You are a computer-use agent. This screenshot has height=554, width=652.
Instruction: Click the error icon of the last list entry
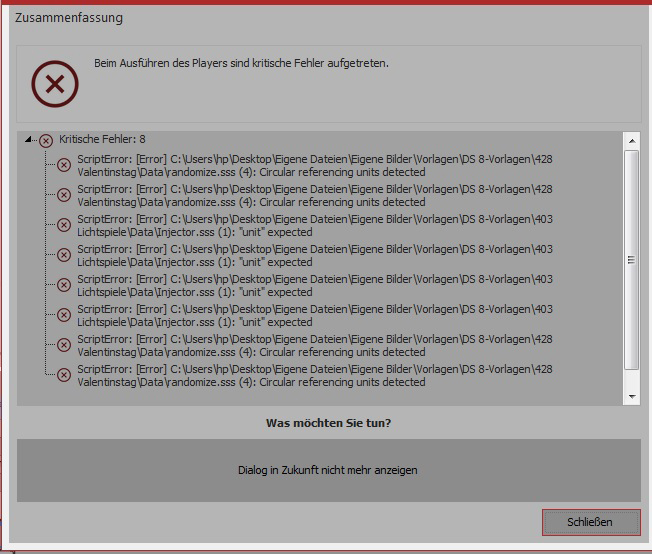point(64,375)
